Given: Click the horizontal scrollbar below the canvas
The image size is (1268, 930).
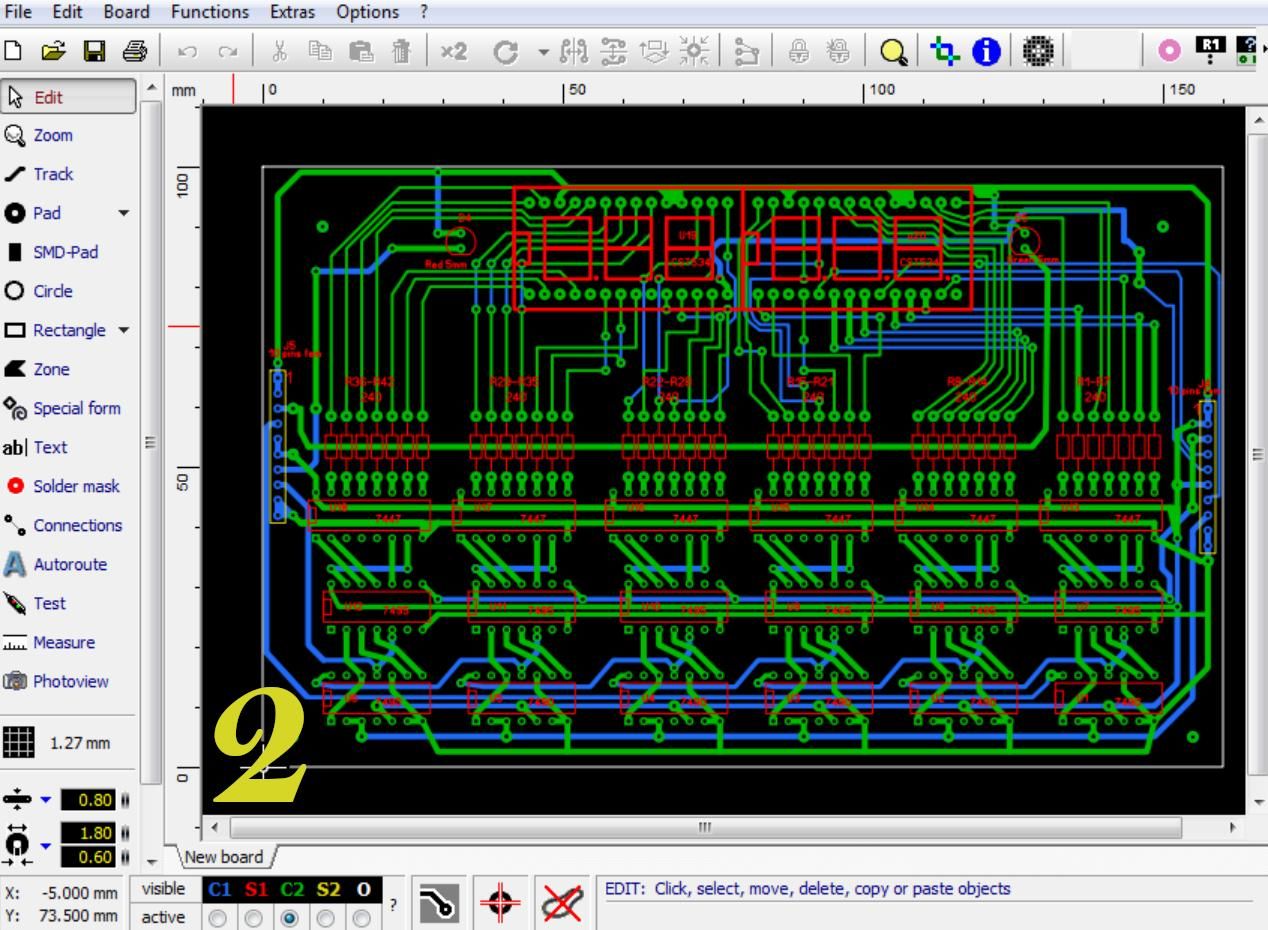Looking at the screenshot, I should click(705, 828).
